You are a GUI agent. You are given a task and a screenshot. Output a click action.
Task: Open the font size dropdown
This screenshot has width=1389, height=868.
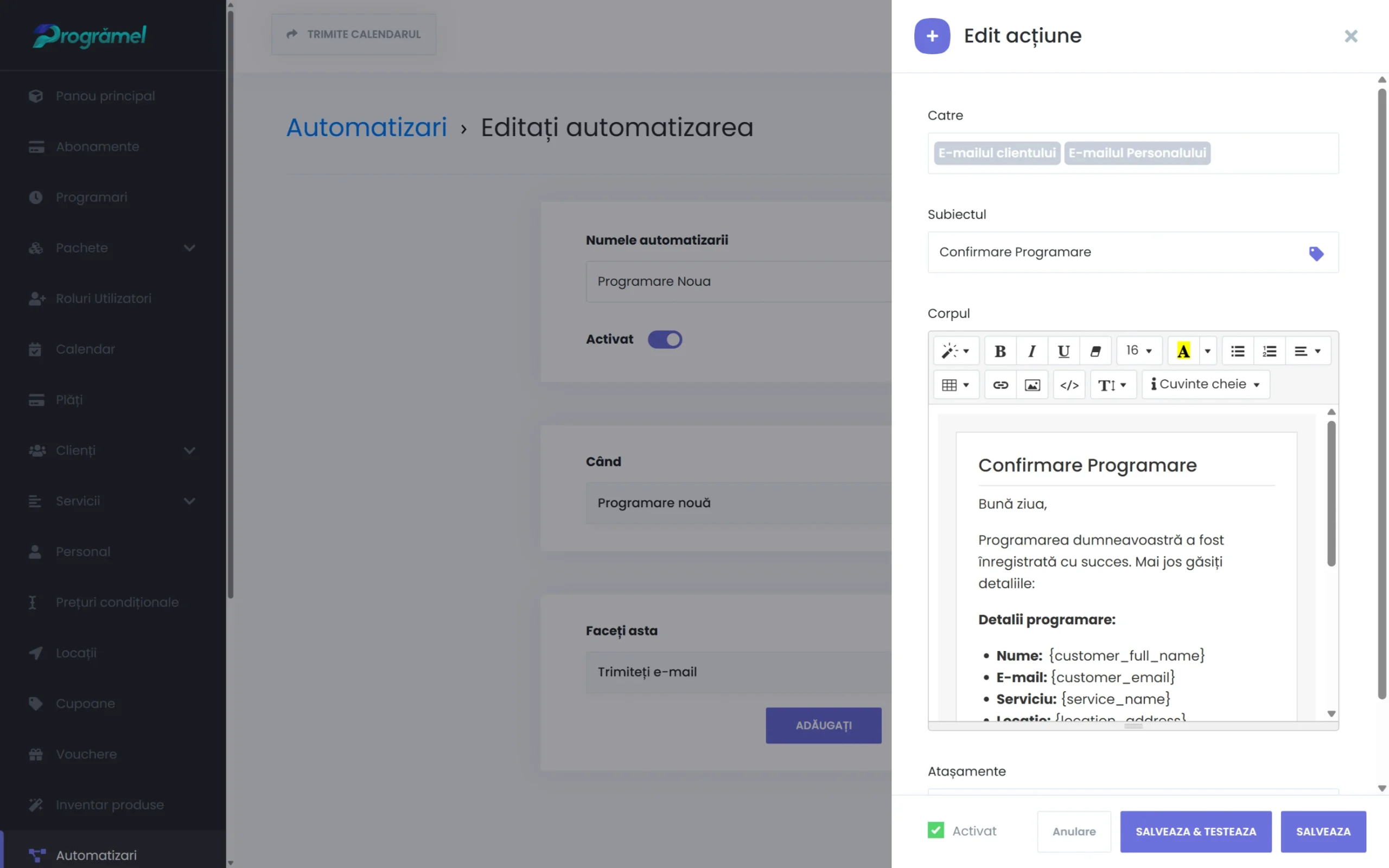point(1139,350)
